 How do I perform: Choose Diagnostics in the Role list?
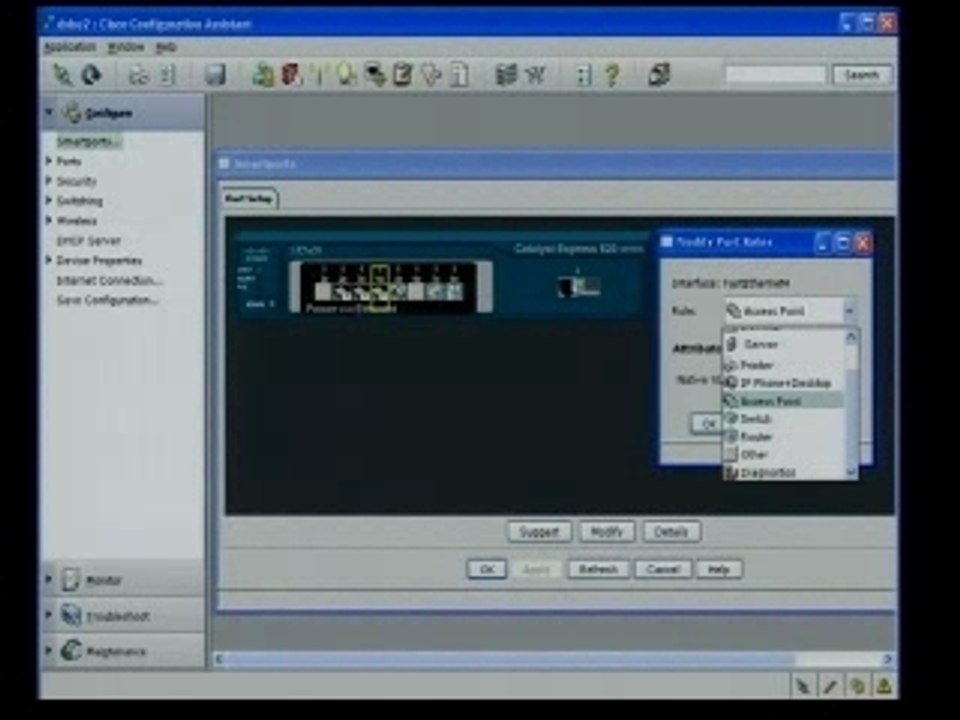784,472
